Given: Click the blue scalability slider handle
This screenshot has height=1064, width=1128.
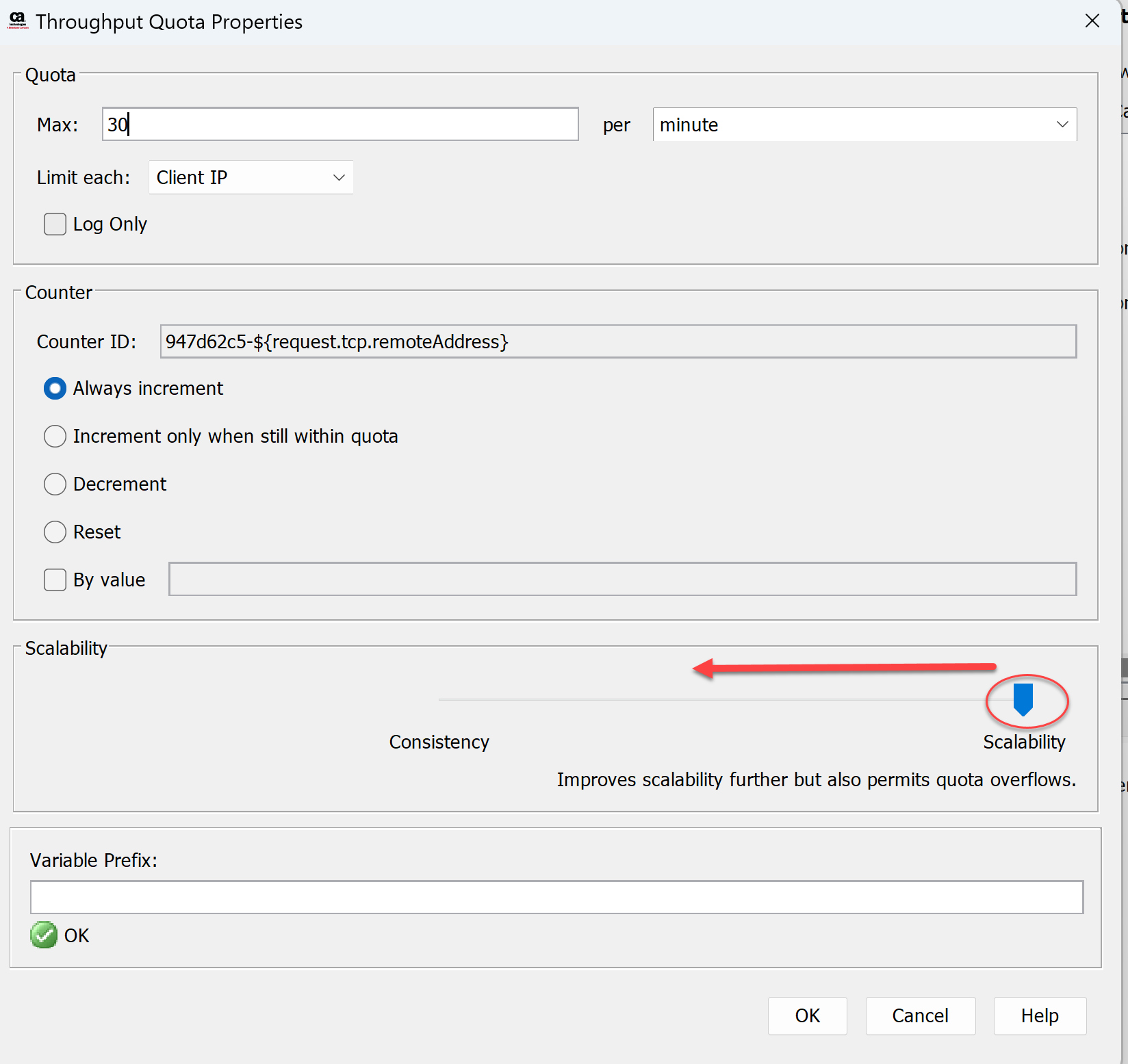Looking at the screenshot, I should click(x=1023, y=699).
